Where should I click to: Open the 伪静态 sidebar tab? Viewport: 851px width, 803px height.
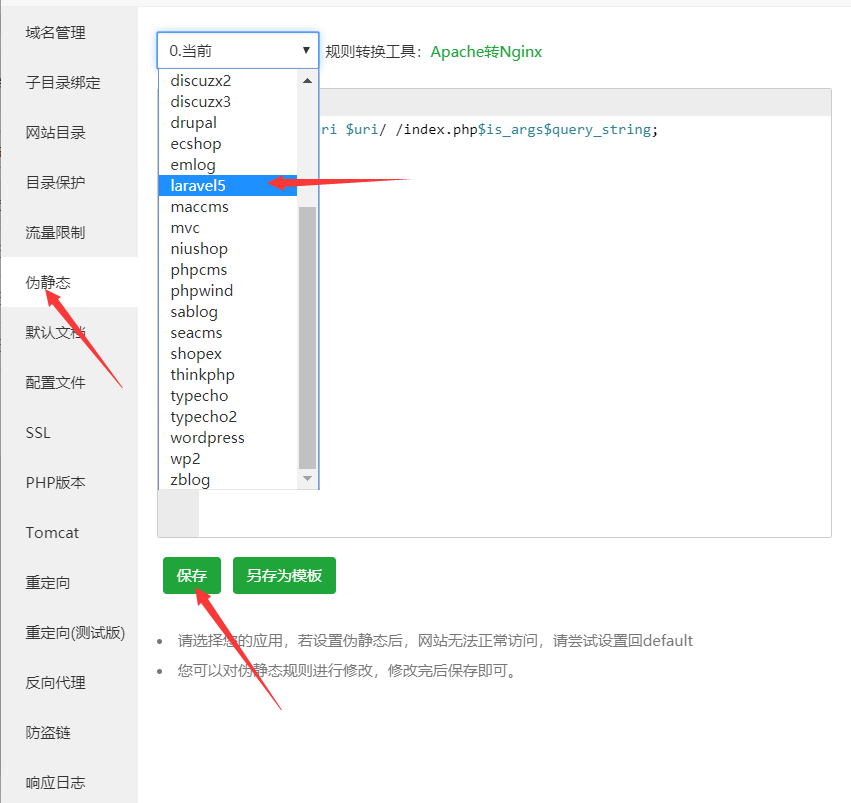point(48,283)
